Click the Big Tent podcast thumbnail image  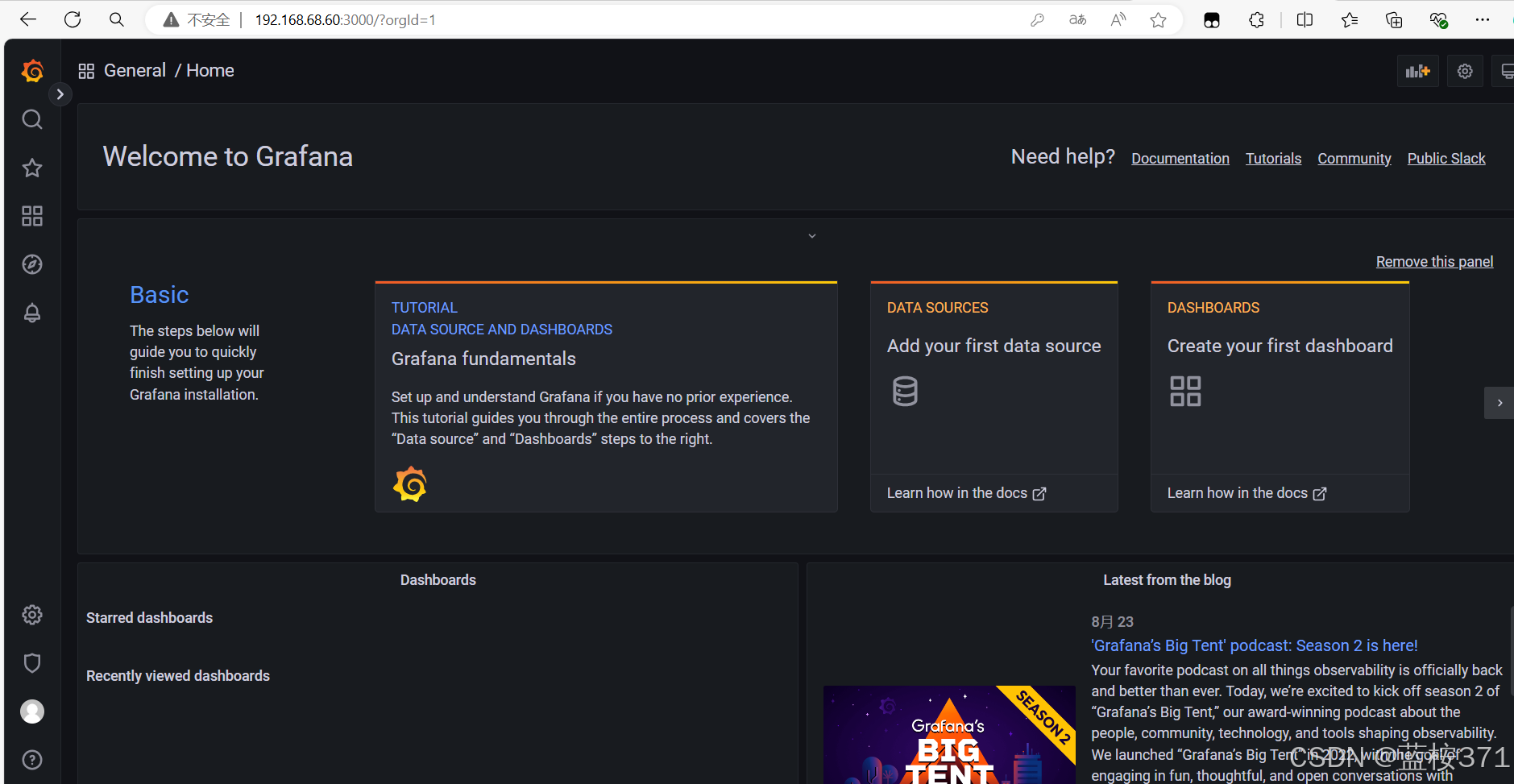tap(949, 735)
